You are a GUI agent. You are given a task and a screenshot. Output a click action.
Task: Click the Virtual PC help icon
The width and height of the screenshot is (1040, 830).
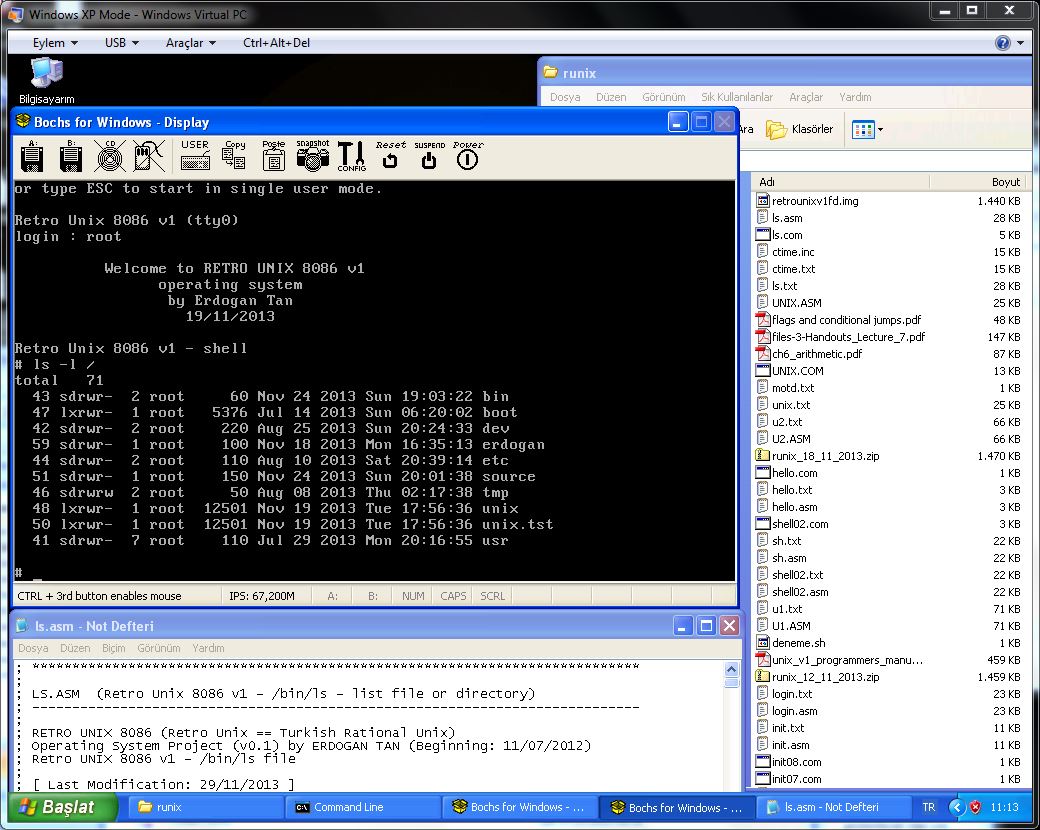1003,43
